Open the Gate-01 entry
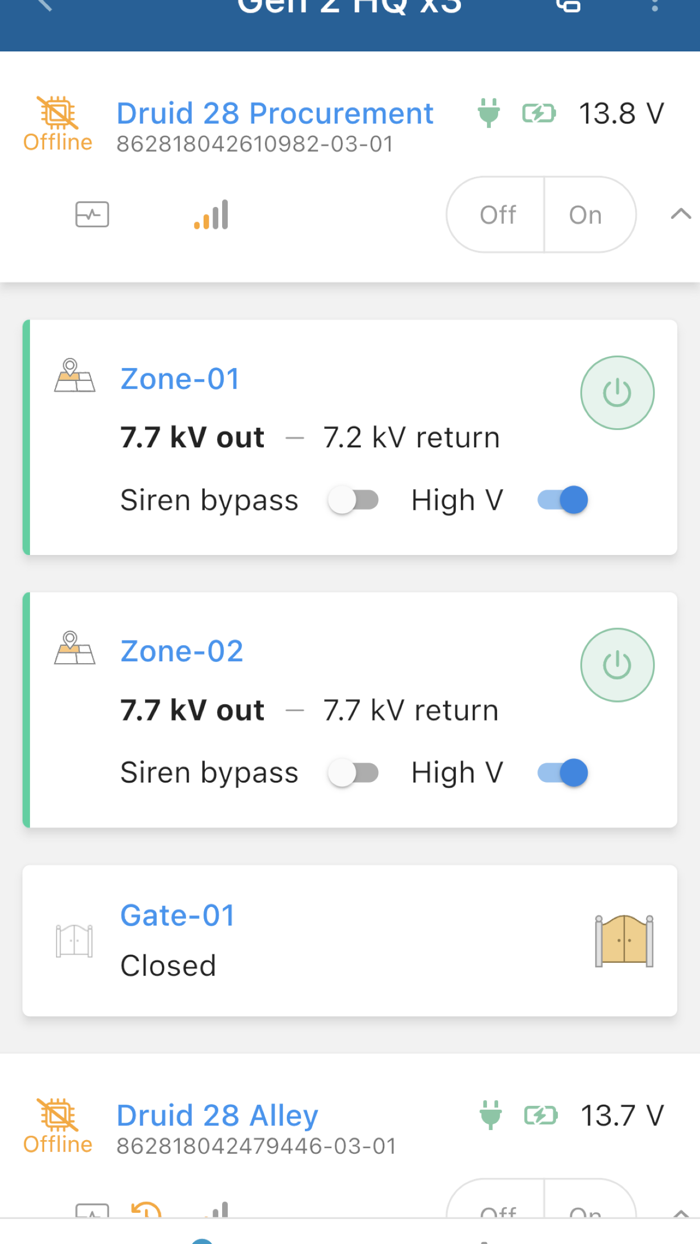This screenshot has height=1244, width=700. point(177,915)
